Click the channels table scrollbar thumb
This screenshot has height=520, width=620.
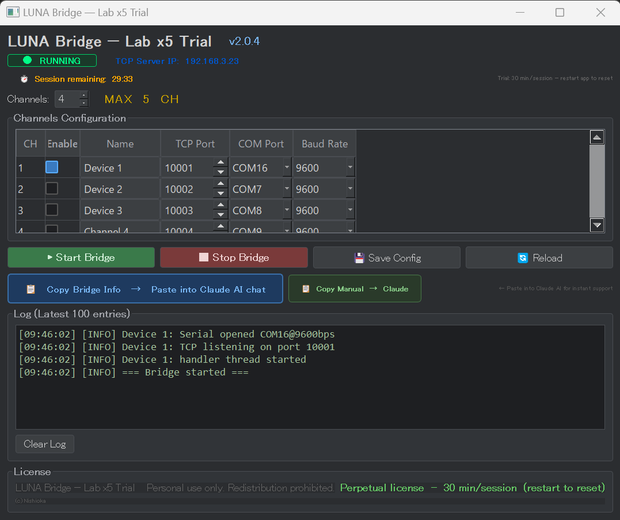[597, 181]
